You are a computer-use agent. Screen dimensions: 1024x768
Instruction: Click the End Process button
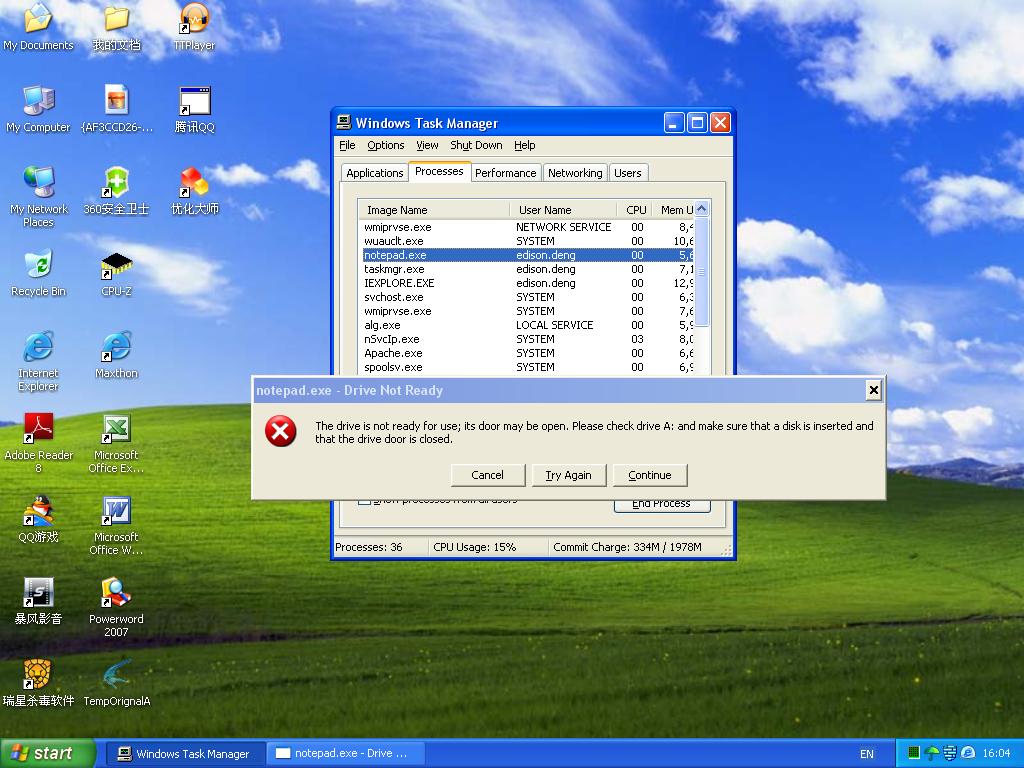662,505
